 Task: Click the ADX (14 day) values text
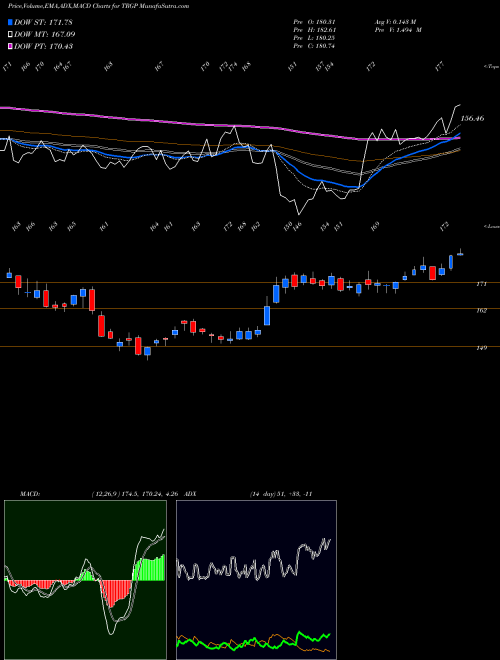tap(281, 494)
